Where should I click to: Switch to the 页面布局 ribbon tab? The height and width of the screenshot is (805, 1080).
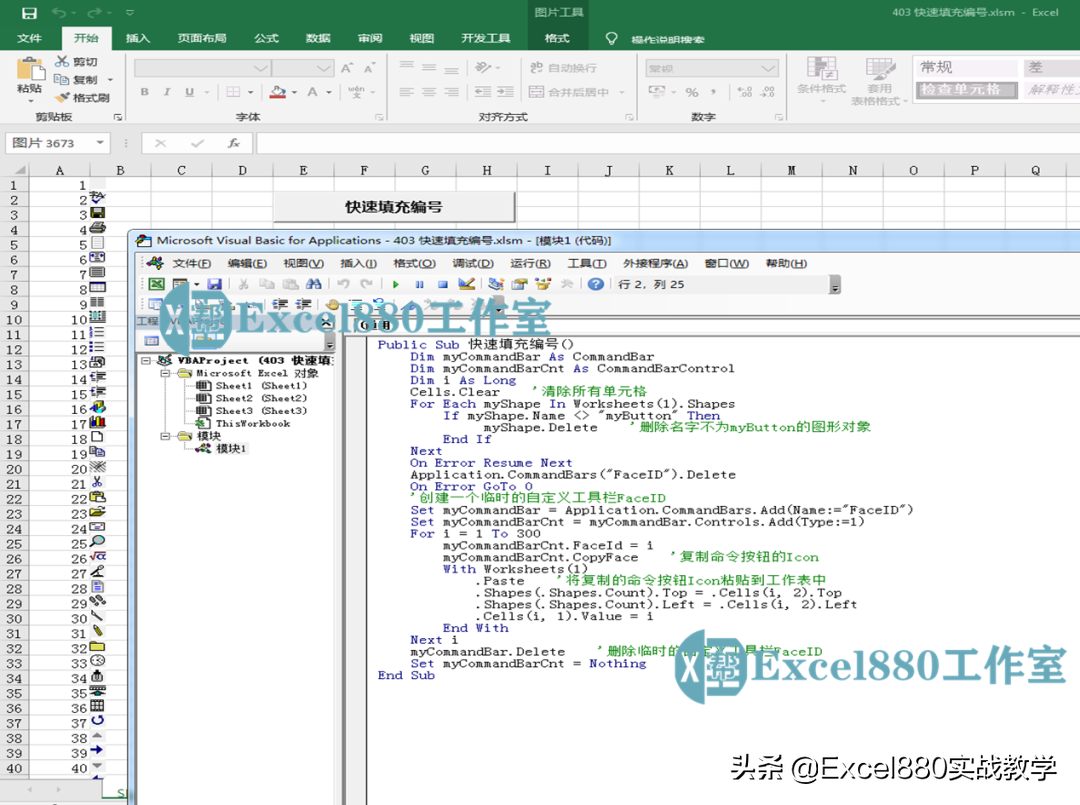click(202, 38)
